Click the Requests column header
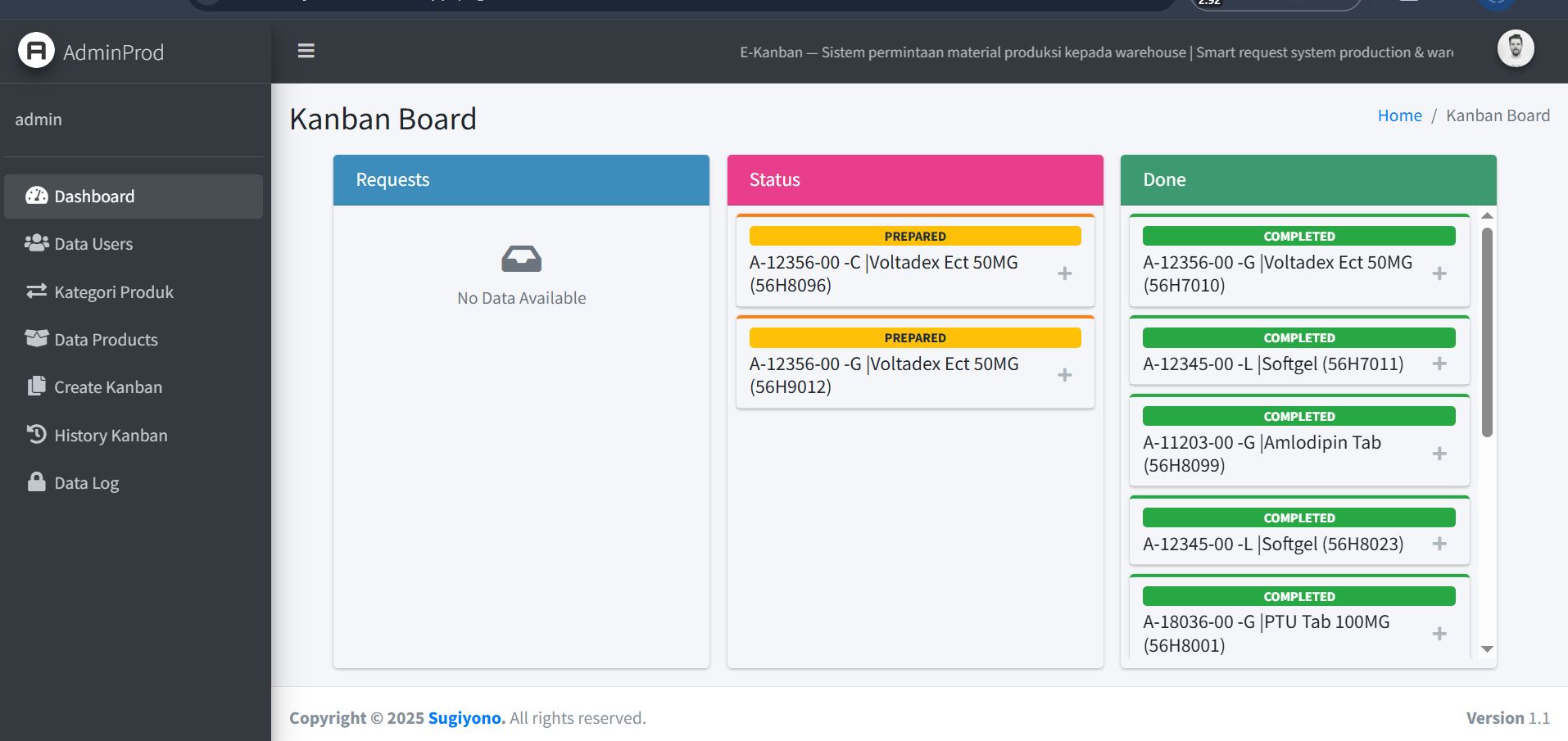The height and width of the screenshot is (741, 1568). pos(521,180)
